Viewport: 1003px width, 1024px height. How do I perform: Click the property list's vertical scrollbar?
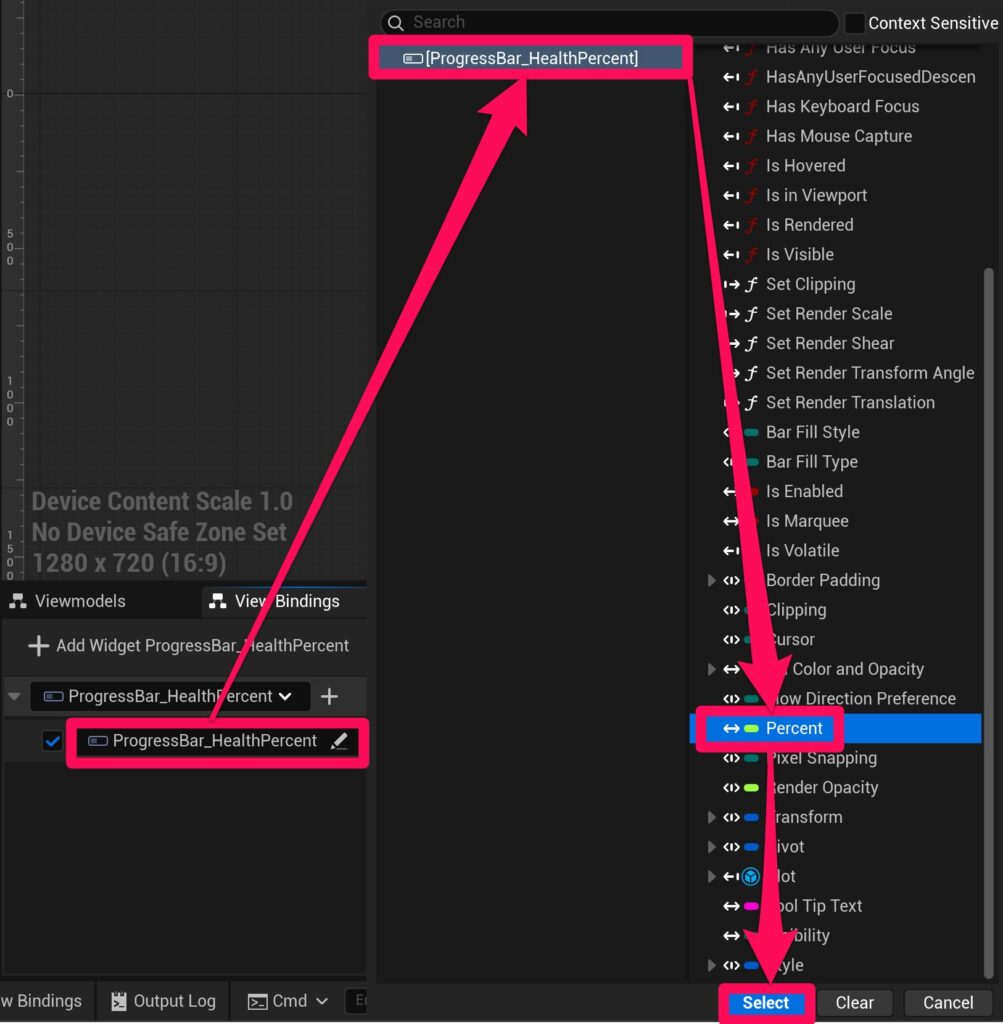tap(989, 620)
